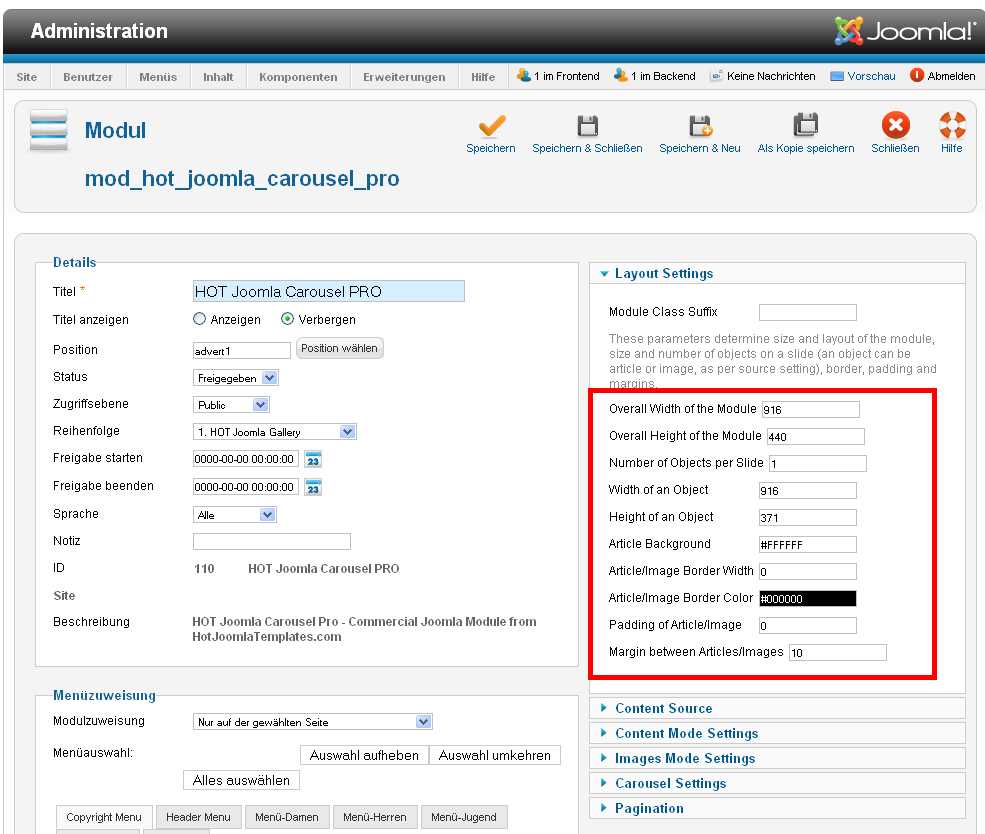Click the Vorschau monitor icon
The width and height of the screenshot is (985, 834).
coord(837,76)
